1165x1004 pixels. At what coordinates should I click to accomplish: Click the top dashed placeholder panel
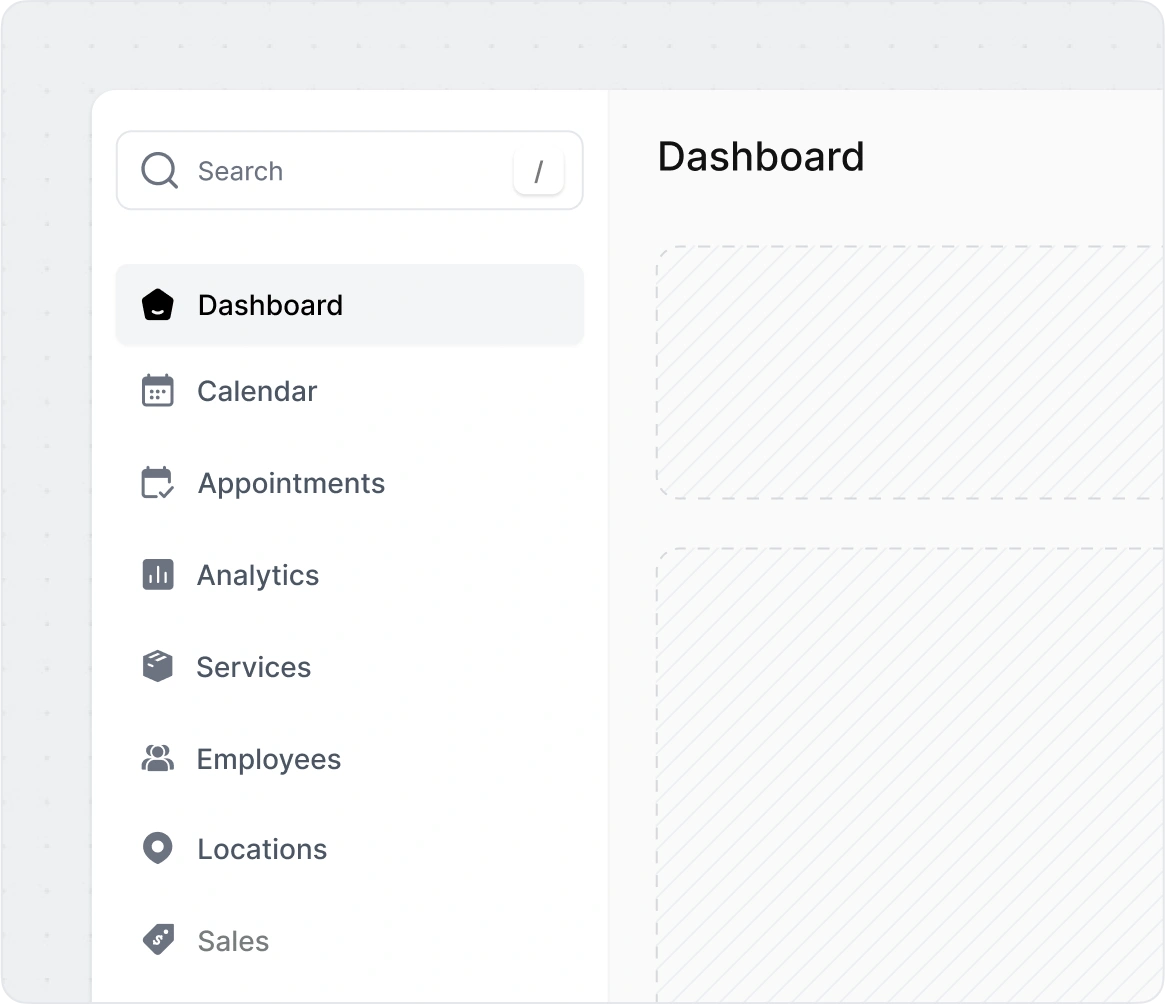(910, 372)
